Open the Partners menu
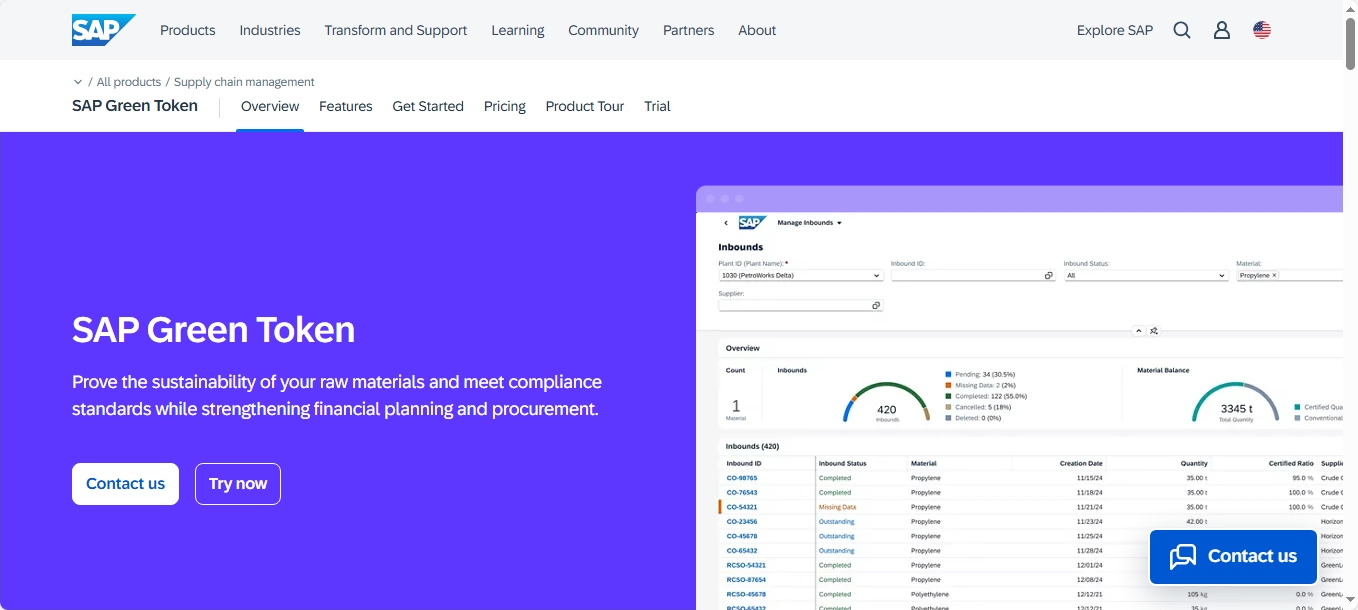 pyautogui.click(x=689, y=30)
